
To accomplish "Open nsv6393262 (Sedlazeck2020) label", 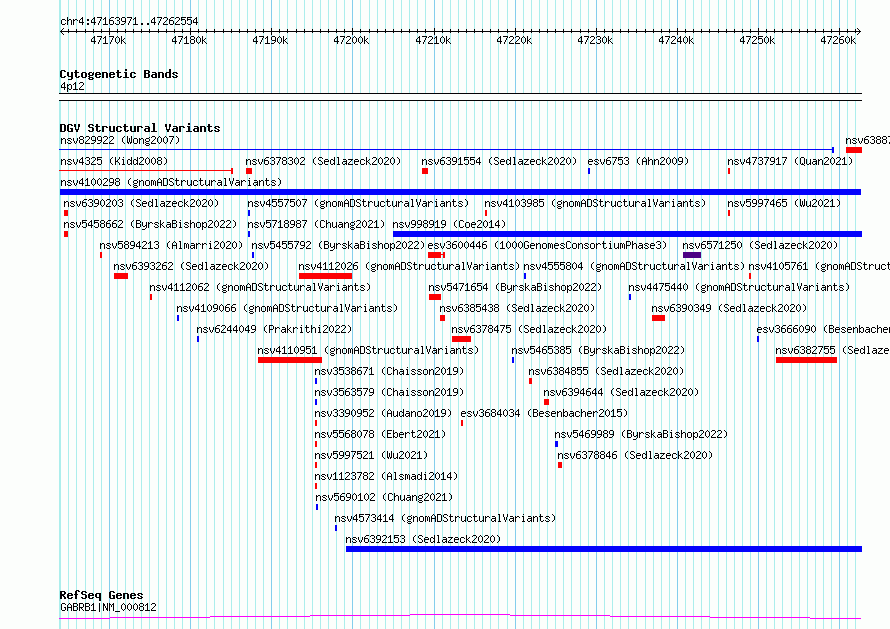I will 191,266.
